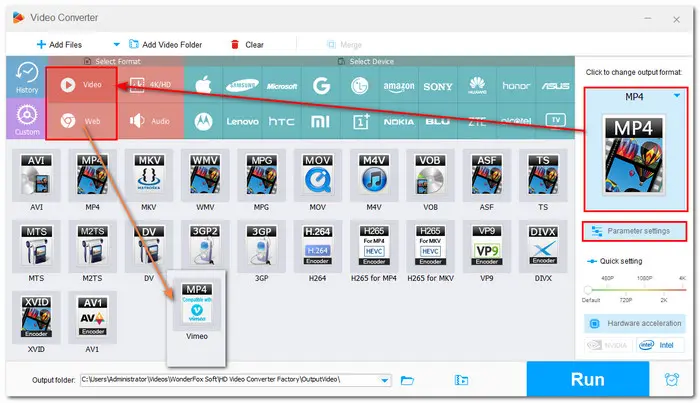Switch to the 4K/HD format category
This screenshot has width=700, height=403.
[x=150, y=84]
